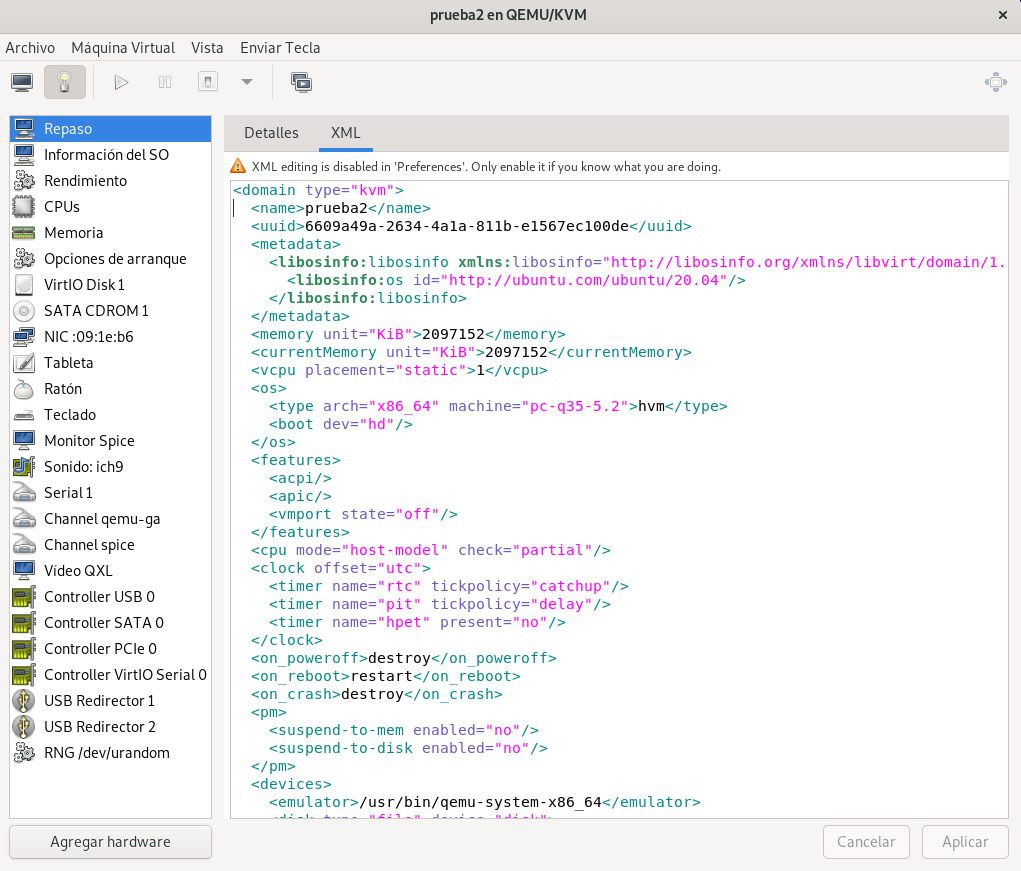The height and width of the screenshot is (871, 1021).
Task: Toggle the hardware details lightbulb view
Action: tap(64, 82)
